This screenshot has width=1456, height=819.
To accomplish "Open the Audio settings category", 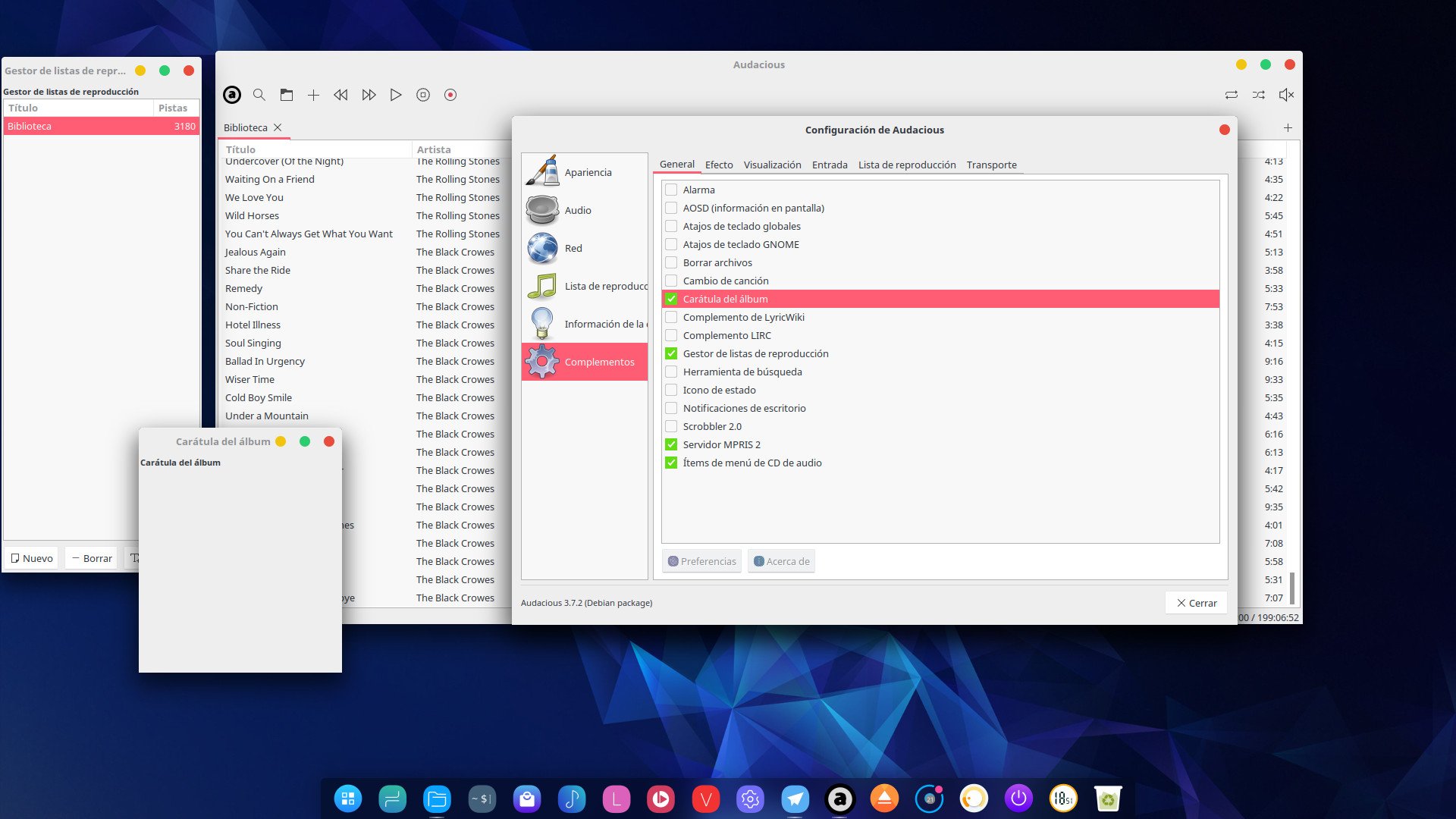I will coord(585,210).
